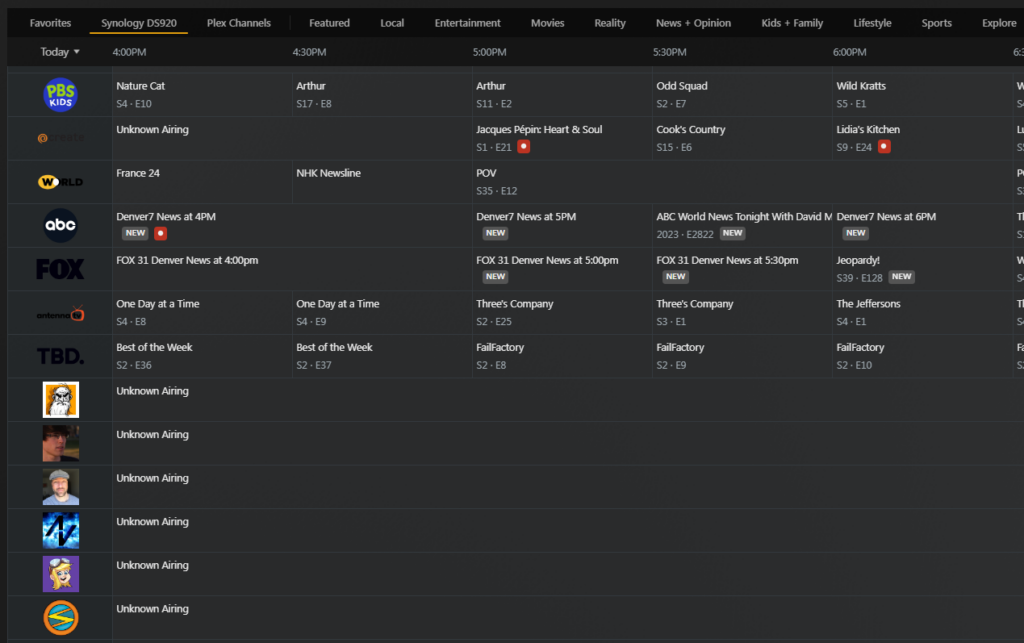Select Three's Company S2 E25
1024x643 pixels.
pos(562,313)
